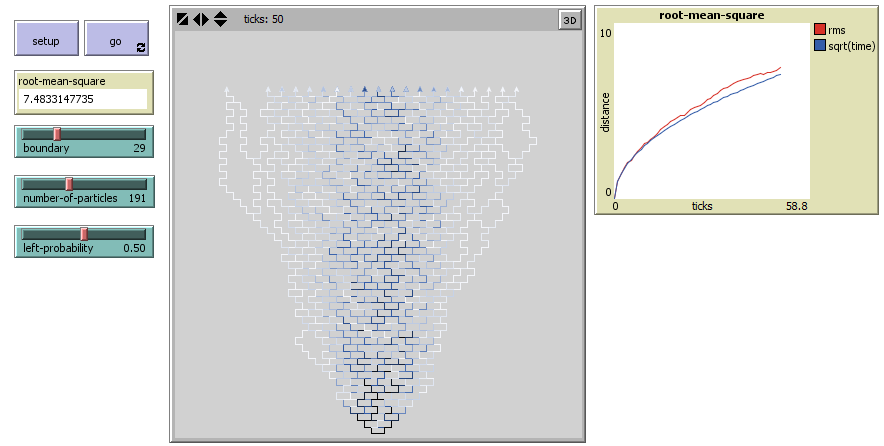Click the root-mean-square plot title
The image size is (884, 446).
(699, 15)
